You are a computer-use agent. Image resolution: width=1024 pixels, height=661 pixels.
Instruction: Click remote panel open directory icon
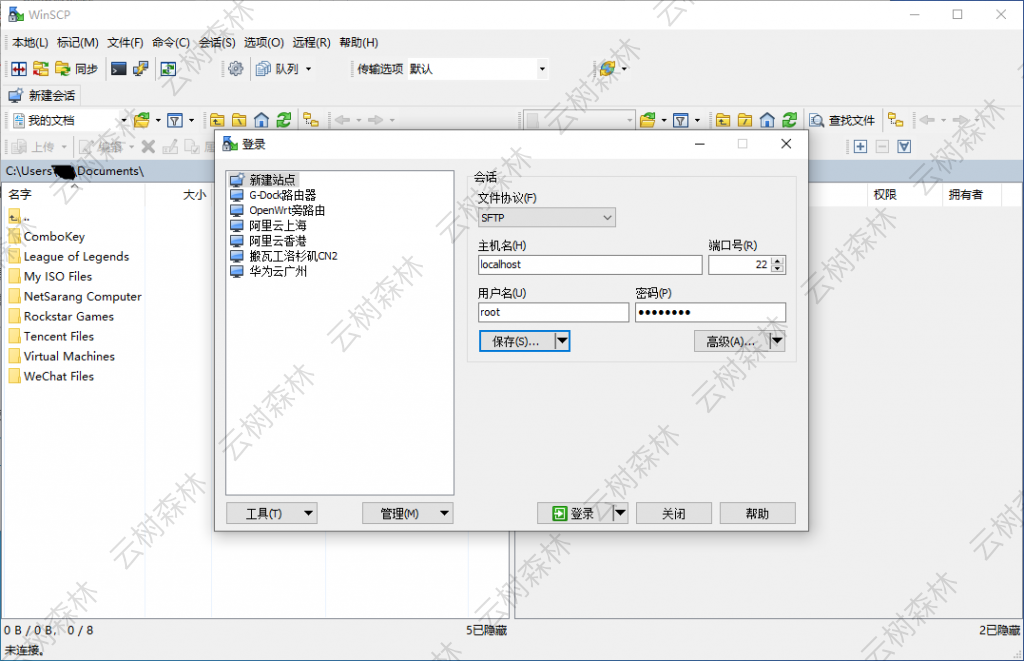[x=648, y=120]
